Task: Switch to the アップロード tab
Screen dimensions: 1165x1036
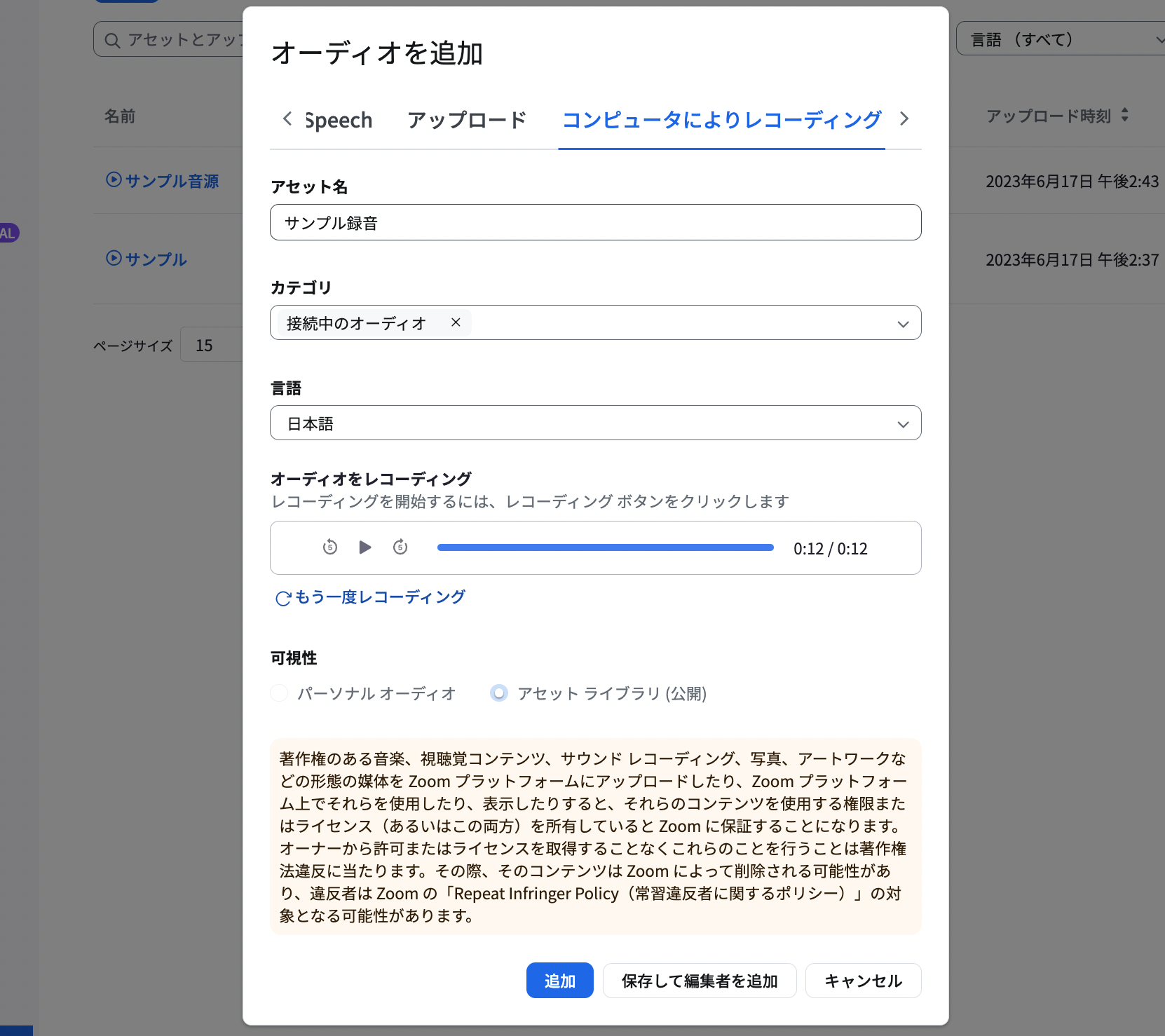Action: [x=467, y=120]
